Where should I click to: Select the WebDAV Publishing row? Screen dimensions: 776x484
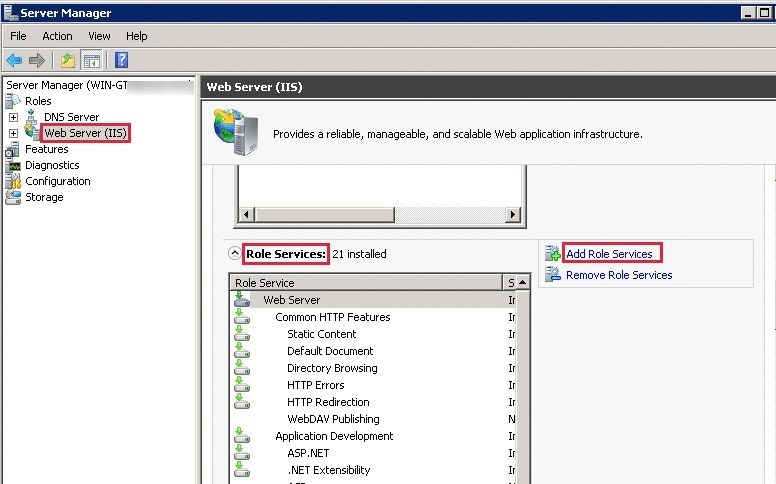tap(333, 419)
